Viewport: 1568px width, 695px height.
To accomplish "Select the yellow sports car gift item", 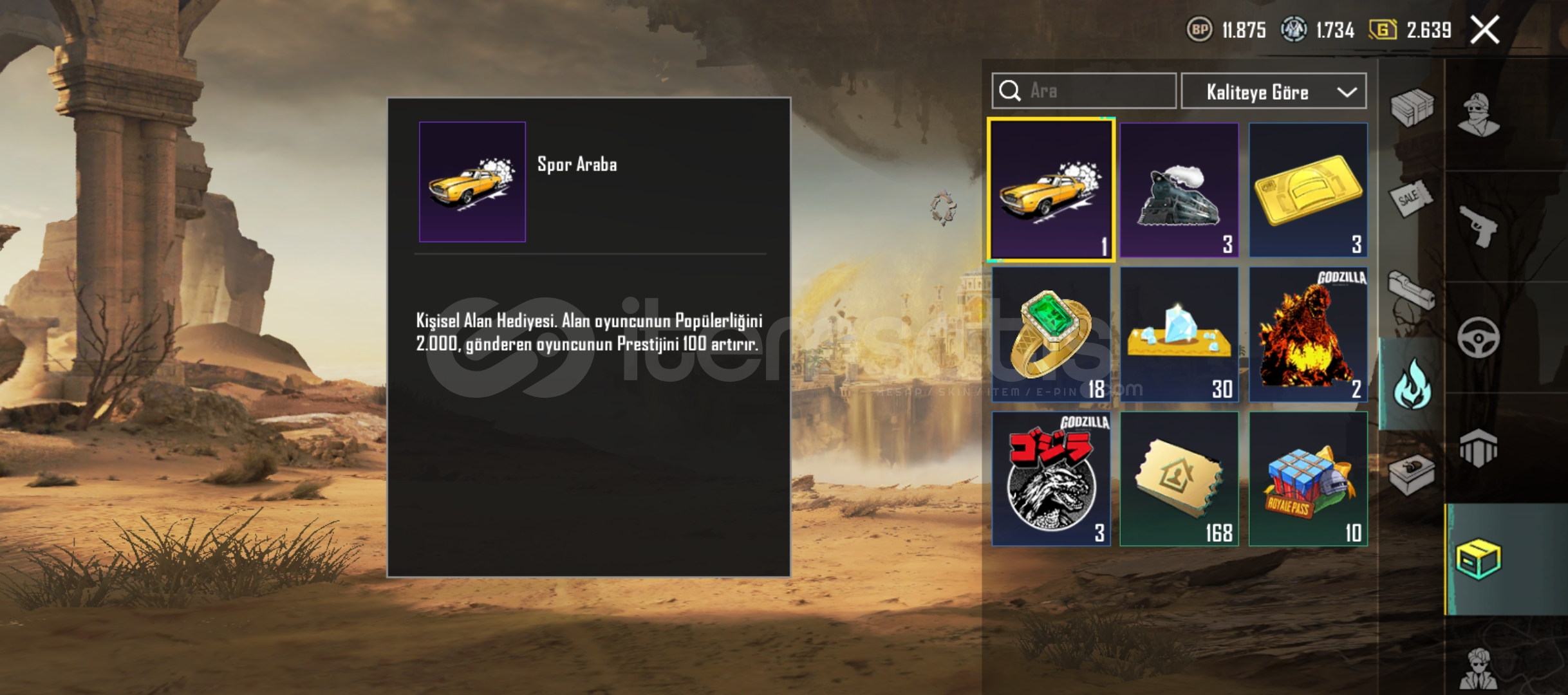I will (1051, 190).
